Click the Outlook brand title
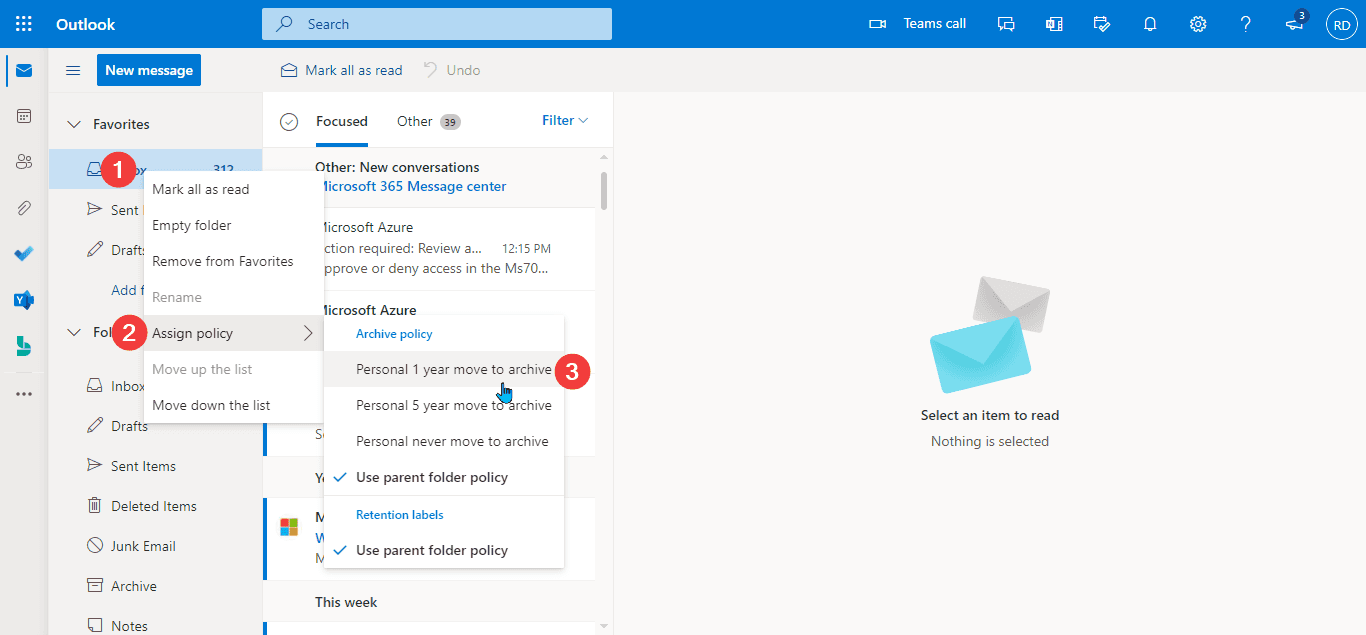The width and height of the screenshot is (1366, 635). pos(86,24)
